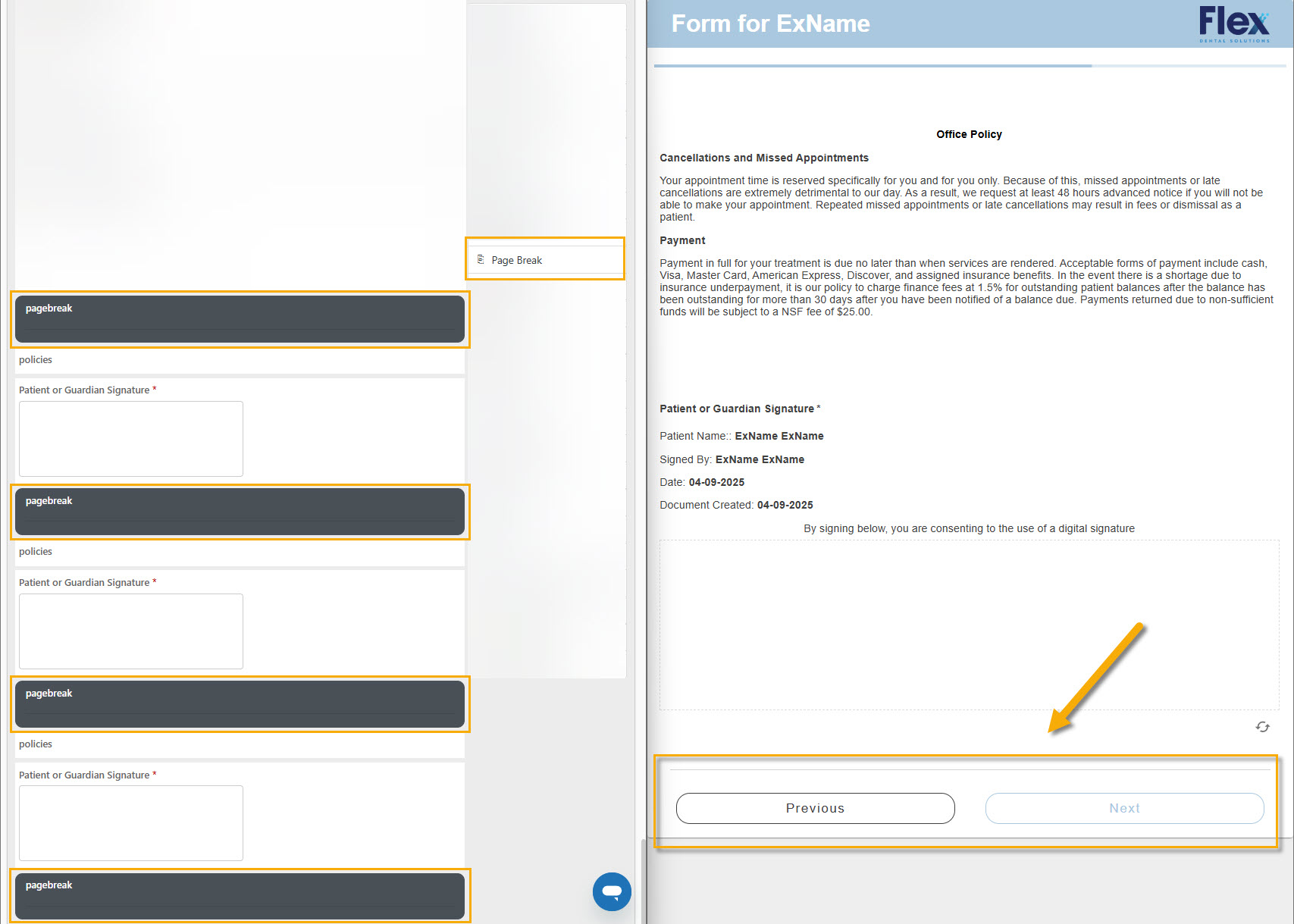The image size is (1294, 924).
Task: Click the Next button in form preview
Action: [x=1124, y=808]
